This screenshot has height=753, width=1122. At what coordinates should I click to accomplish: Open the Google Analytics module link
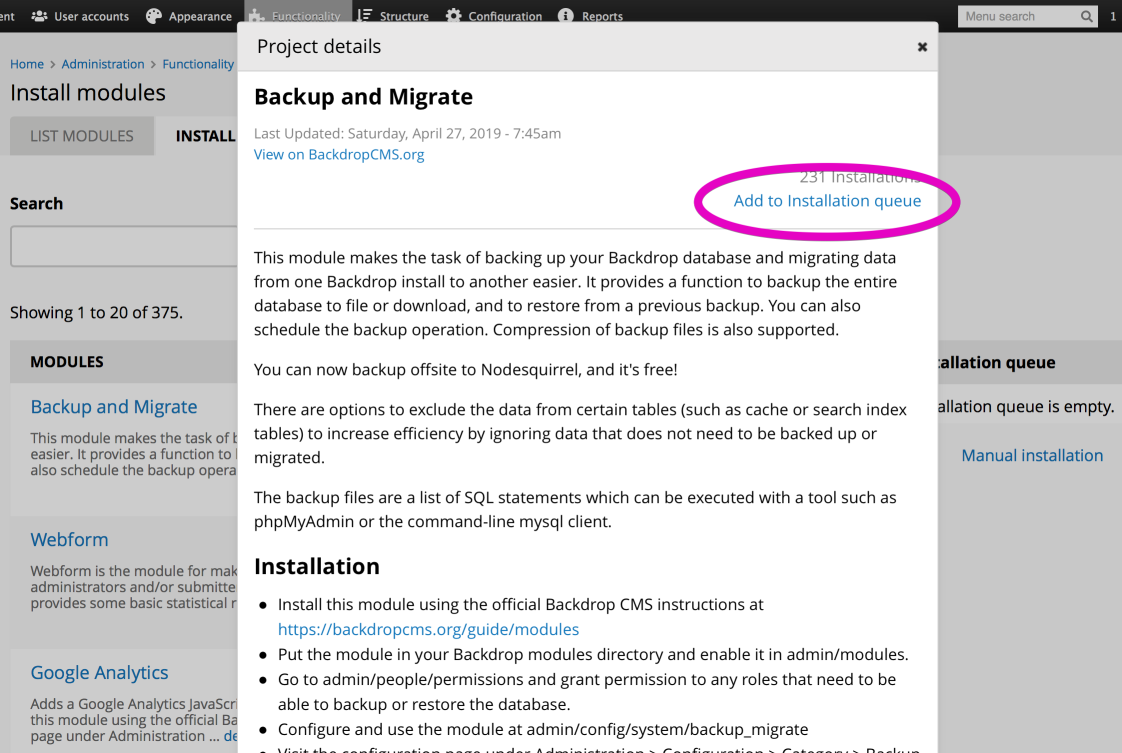tap(99, 673)
